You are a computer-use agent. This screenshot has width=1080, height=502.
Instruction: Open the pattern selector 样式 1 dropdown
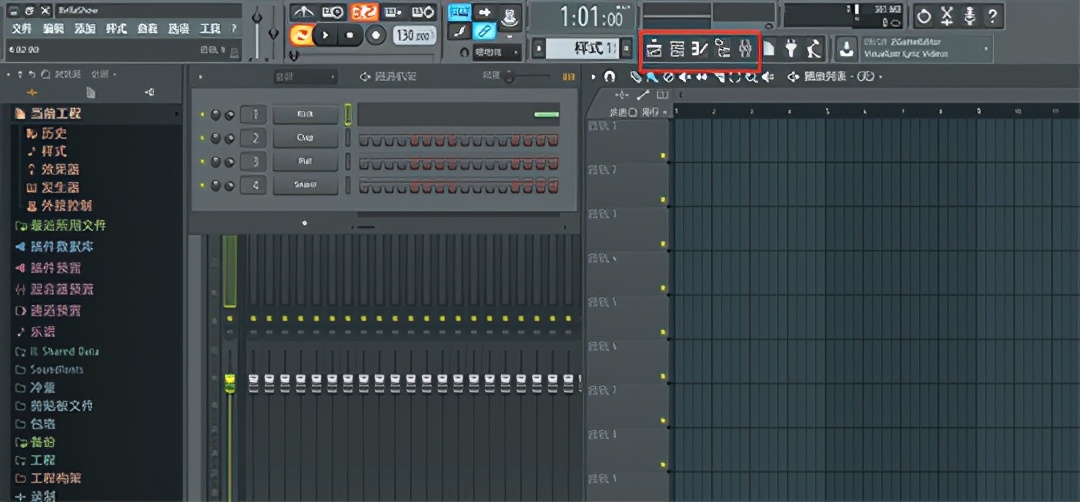click(583, 48)
